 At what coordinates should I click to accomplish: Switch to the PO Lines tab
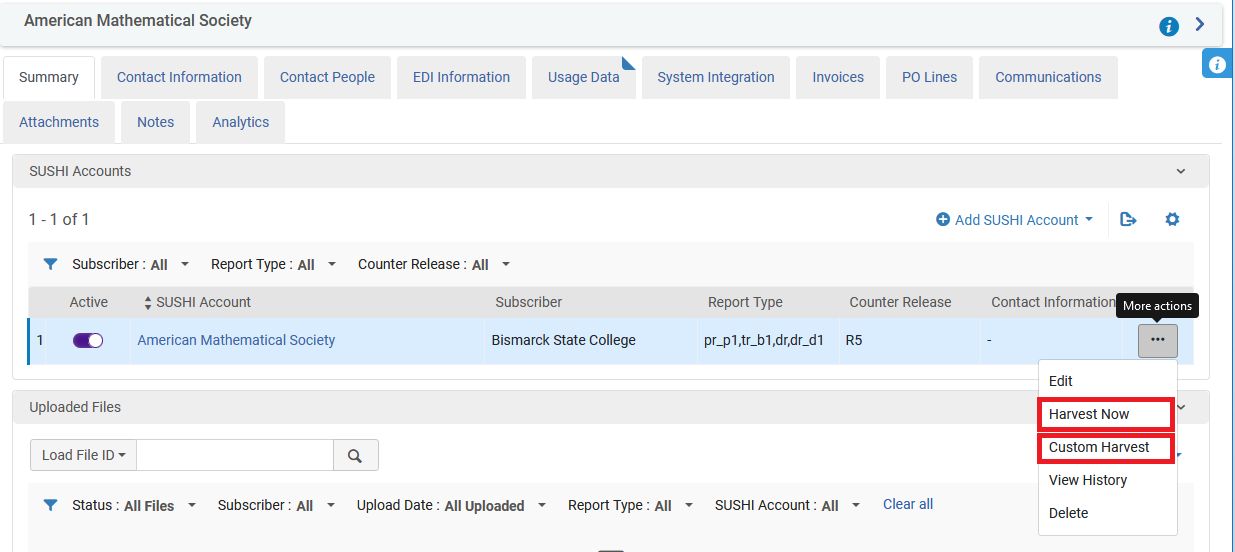click(x=929, y=77)
